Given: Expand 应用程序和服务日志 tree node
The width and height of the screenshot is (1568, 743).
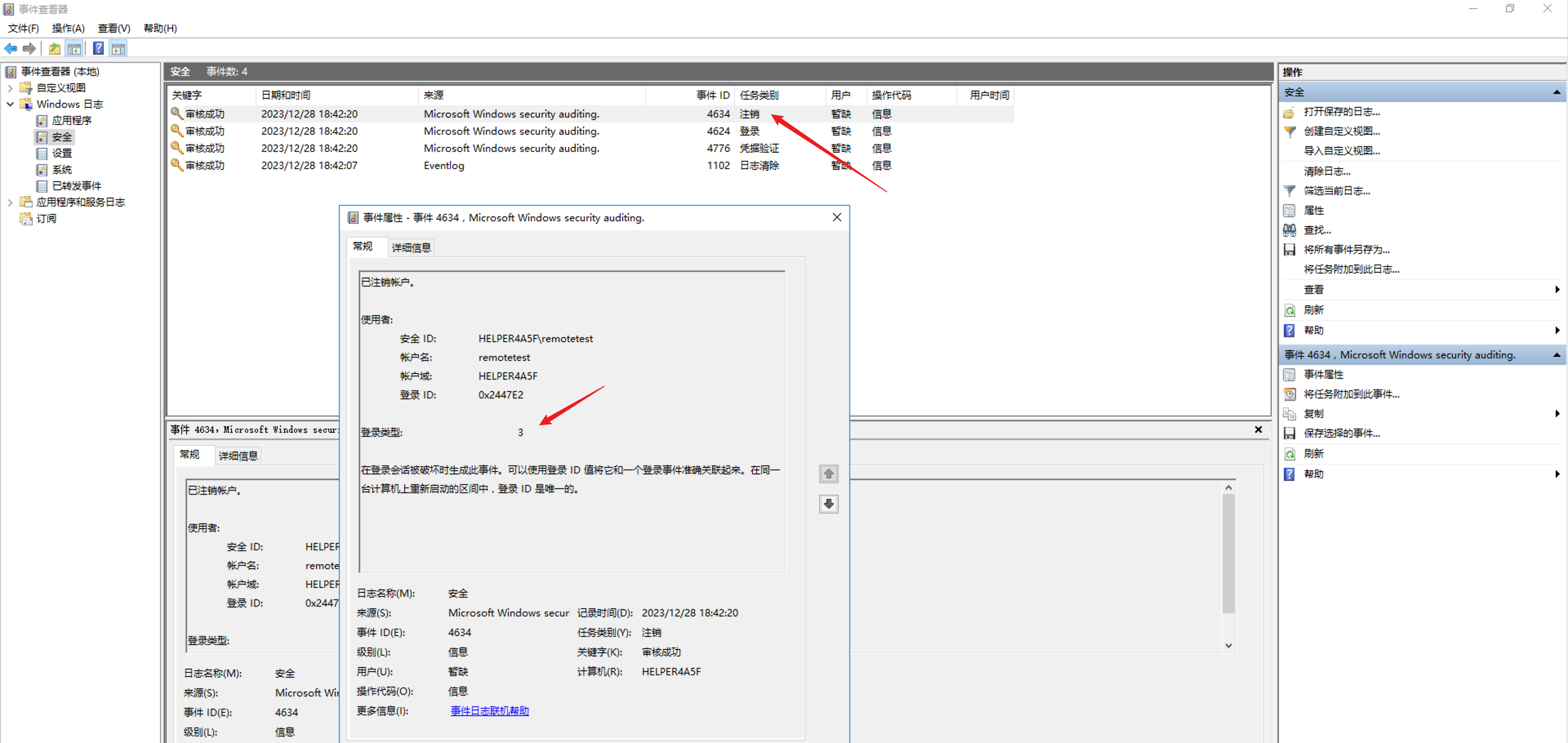Looking at the screenshot, I should (x=10, y=202).
